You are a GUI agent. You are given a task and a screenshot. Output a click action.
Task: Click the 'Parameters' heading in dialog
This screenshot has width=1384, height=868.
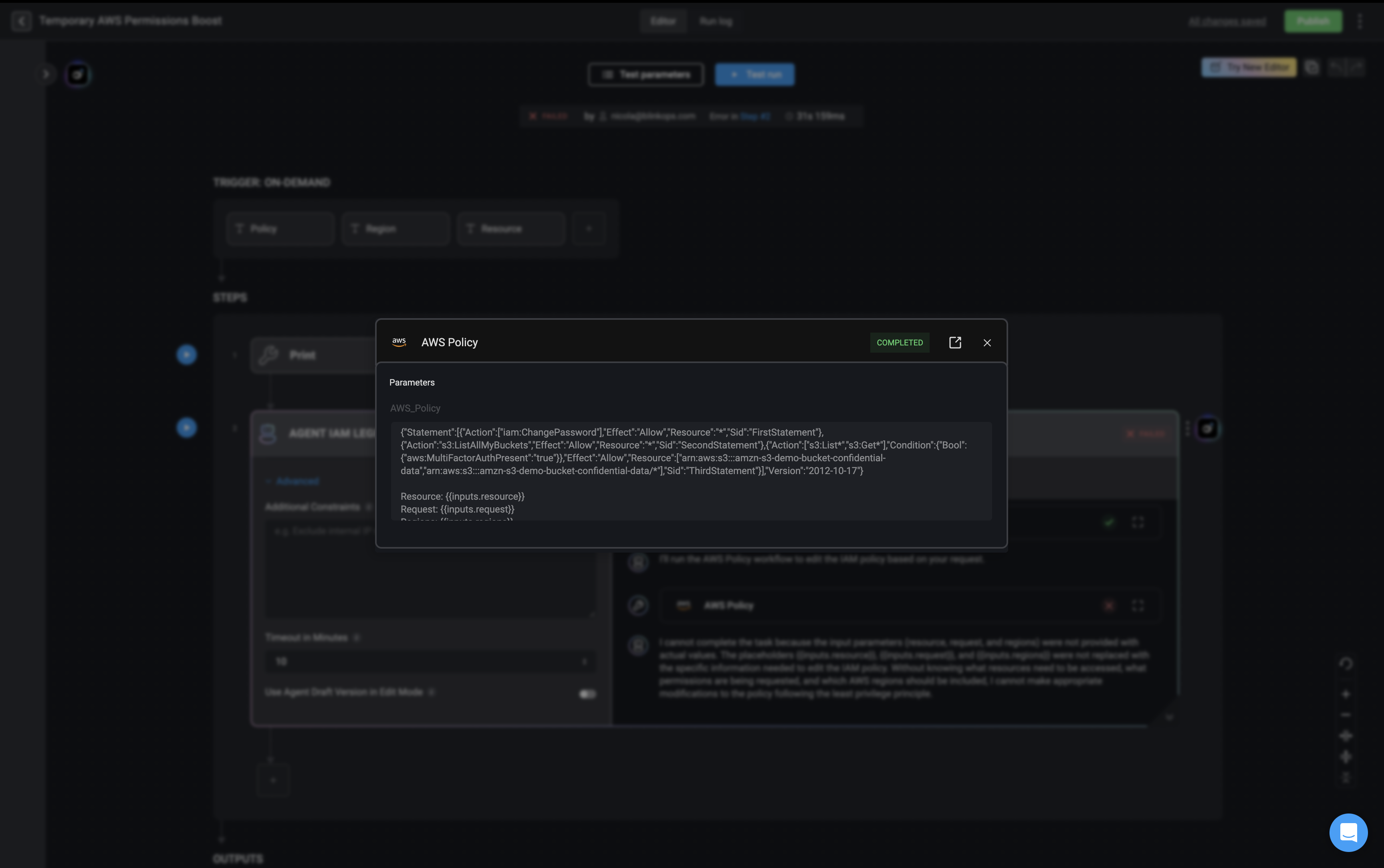(412, 382)
